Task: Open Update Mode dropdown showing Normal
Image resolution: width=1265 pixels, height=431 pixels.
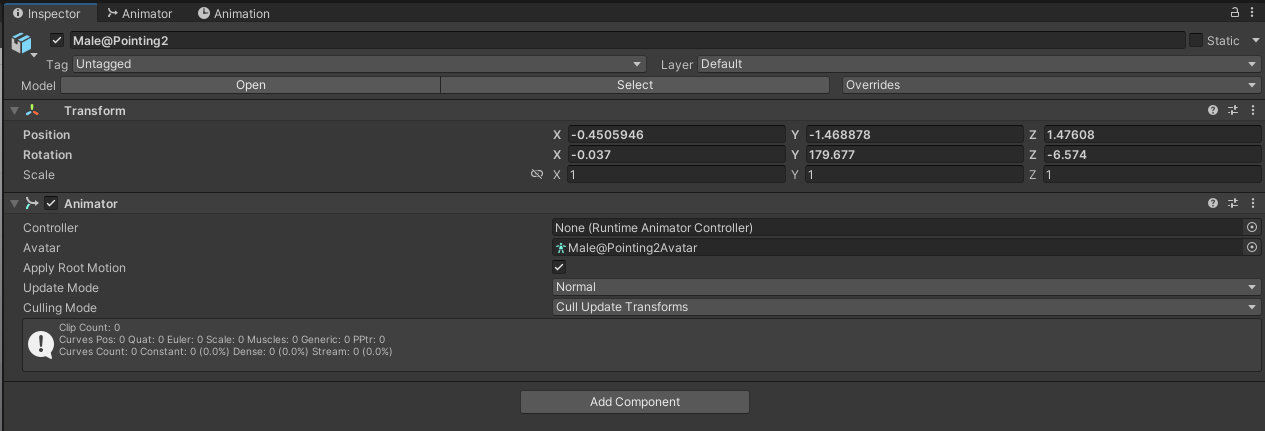Action: click(906, 287)
